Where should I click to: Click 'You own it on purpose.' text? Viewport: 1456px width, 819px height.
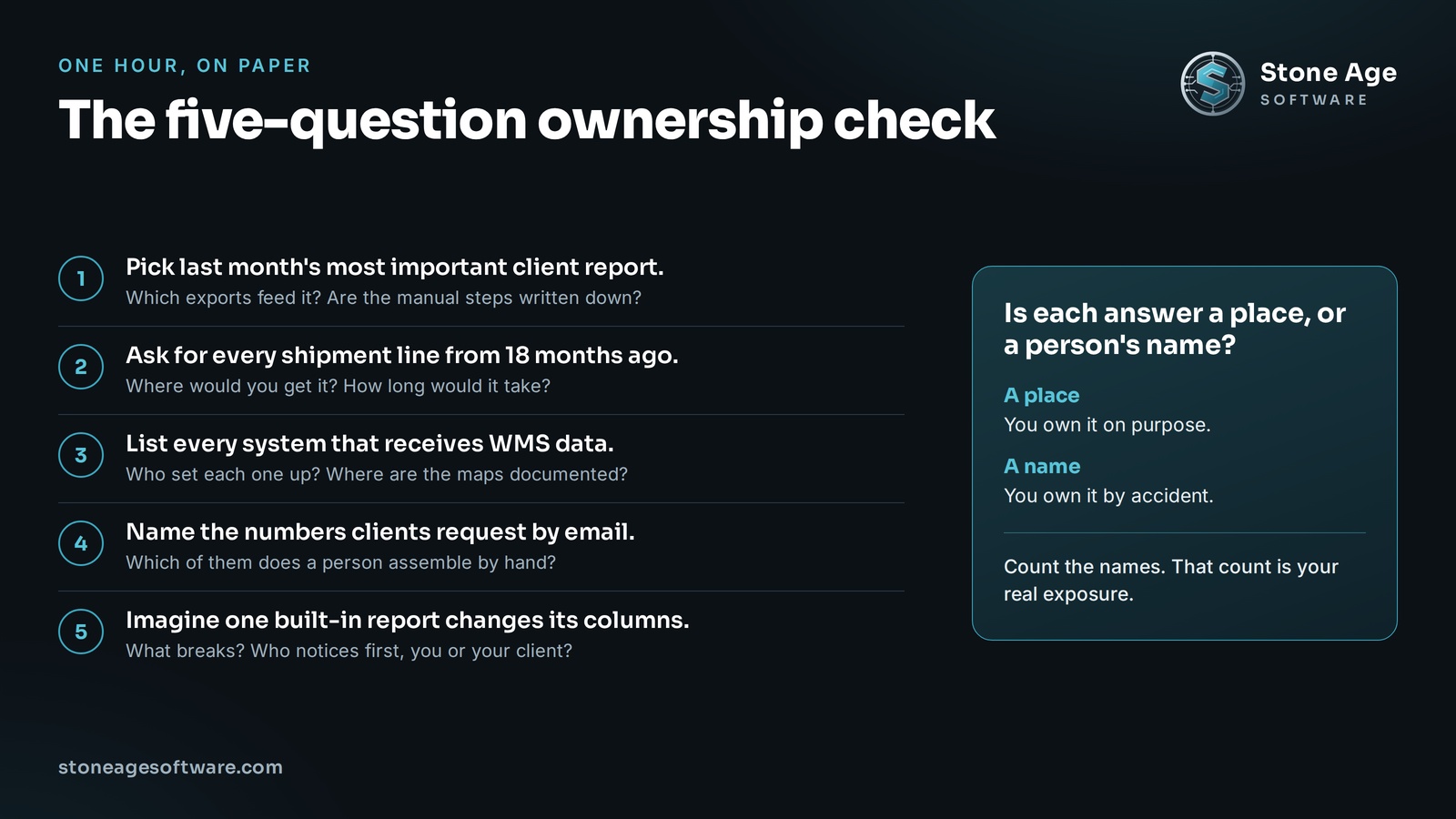(1107, 425)
